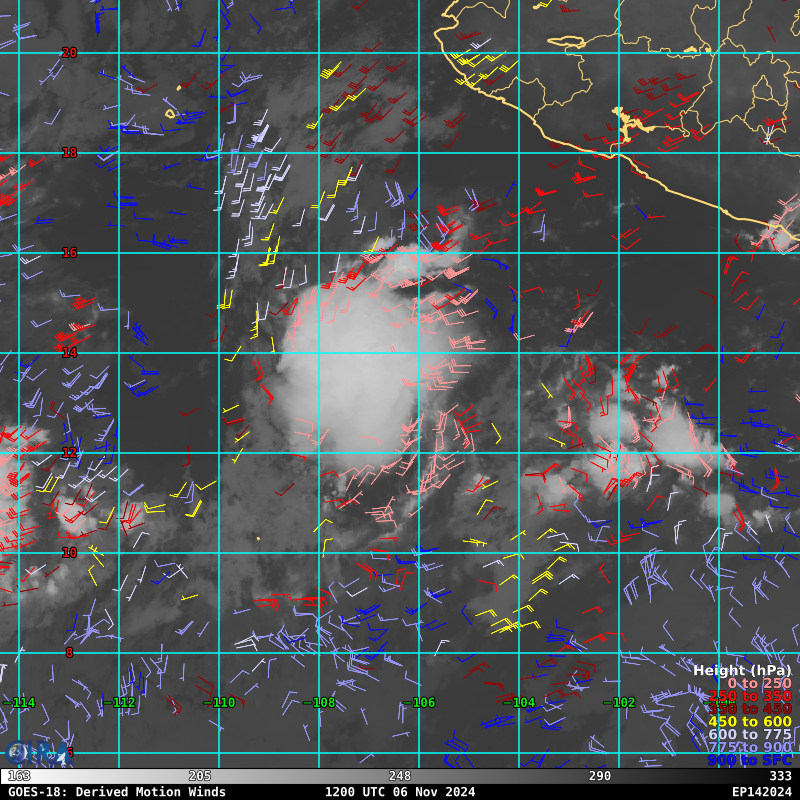Click the latitude label 12

(x=69, y=453)
